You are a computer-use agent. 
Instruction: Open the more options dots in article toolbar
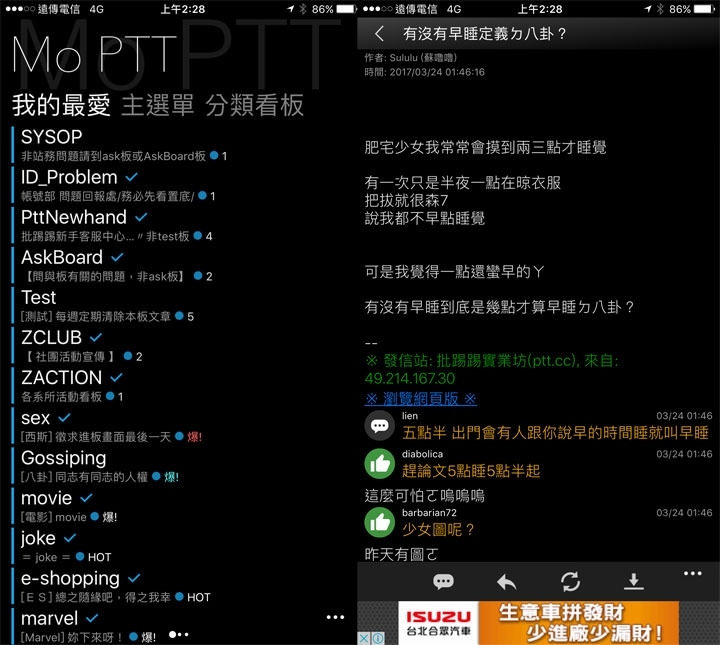point(692,574)
